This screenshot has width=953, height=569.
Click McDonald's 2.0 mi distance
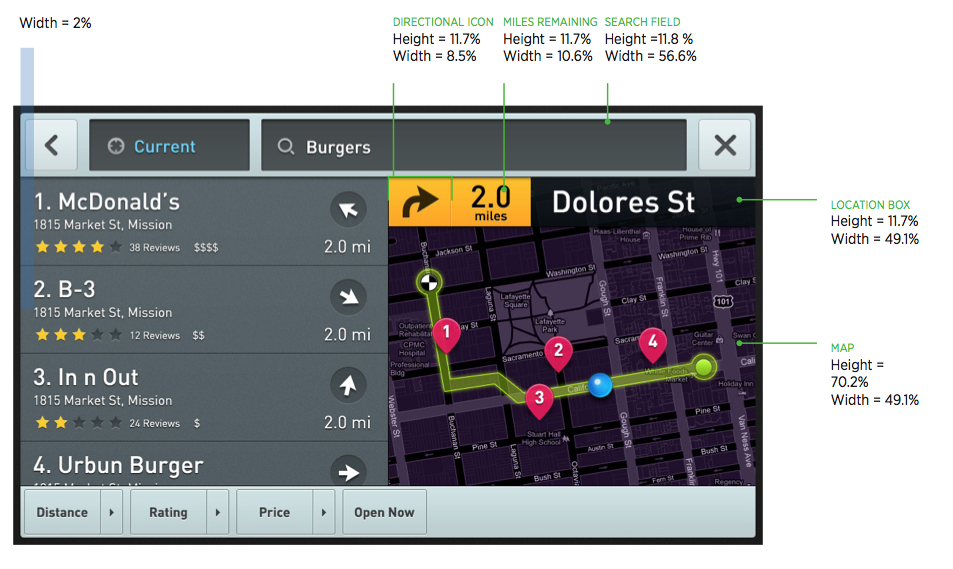pos(347,247)
